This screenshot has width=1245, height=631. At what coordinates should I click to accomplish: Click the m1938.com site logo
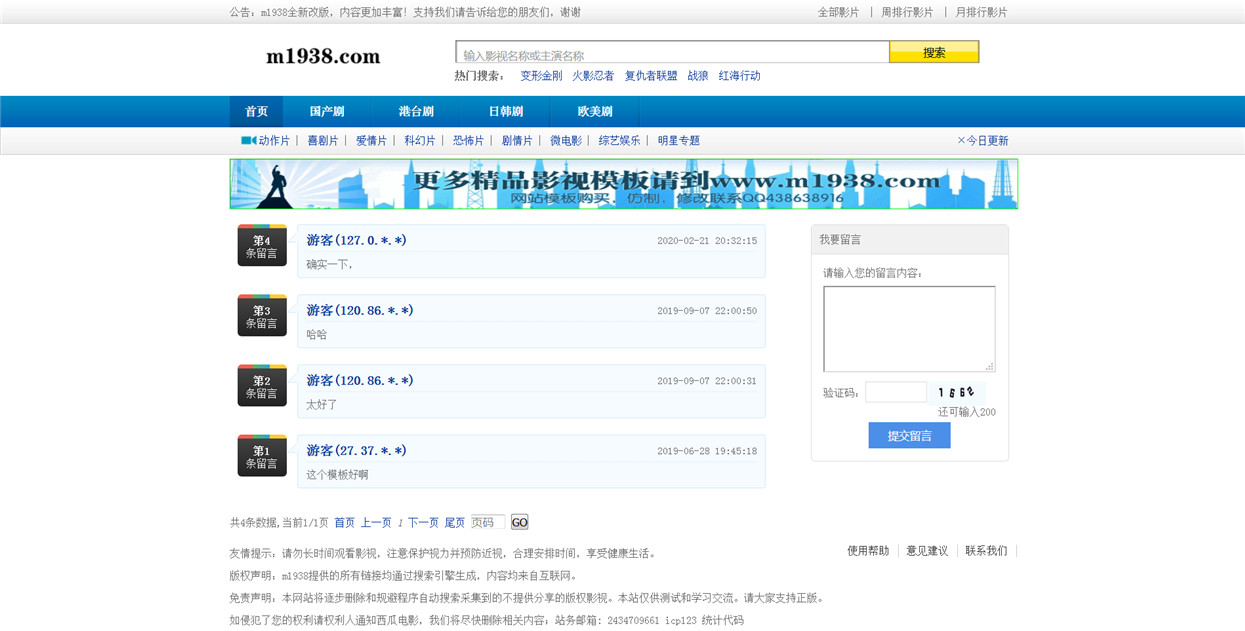point(323,57)
